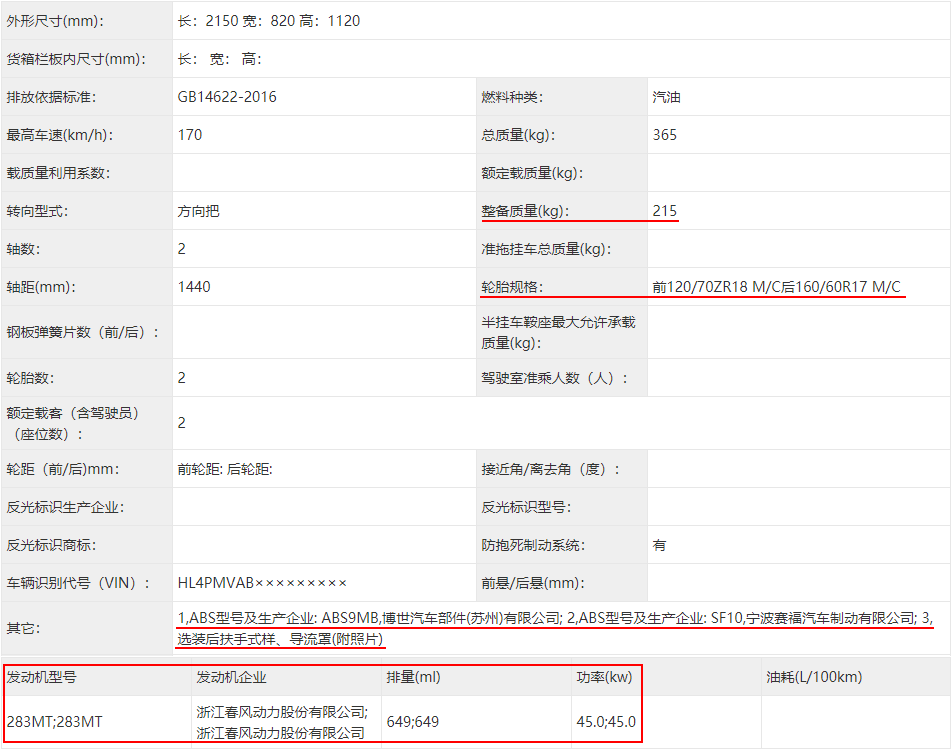952x750 pixels.
Task: Select emission standard GB14622-2016
Action: [x=227, y=97]
